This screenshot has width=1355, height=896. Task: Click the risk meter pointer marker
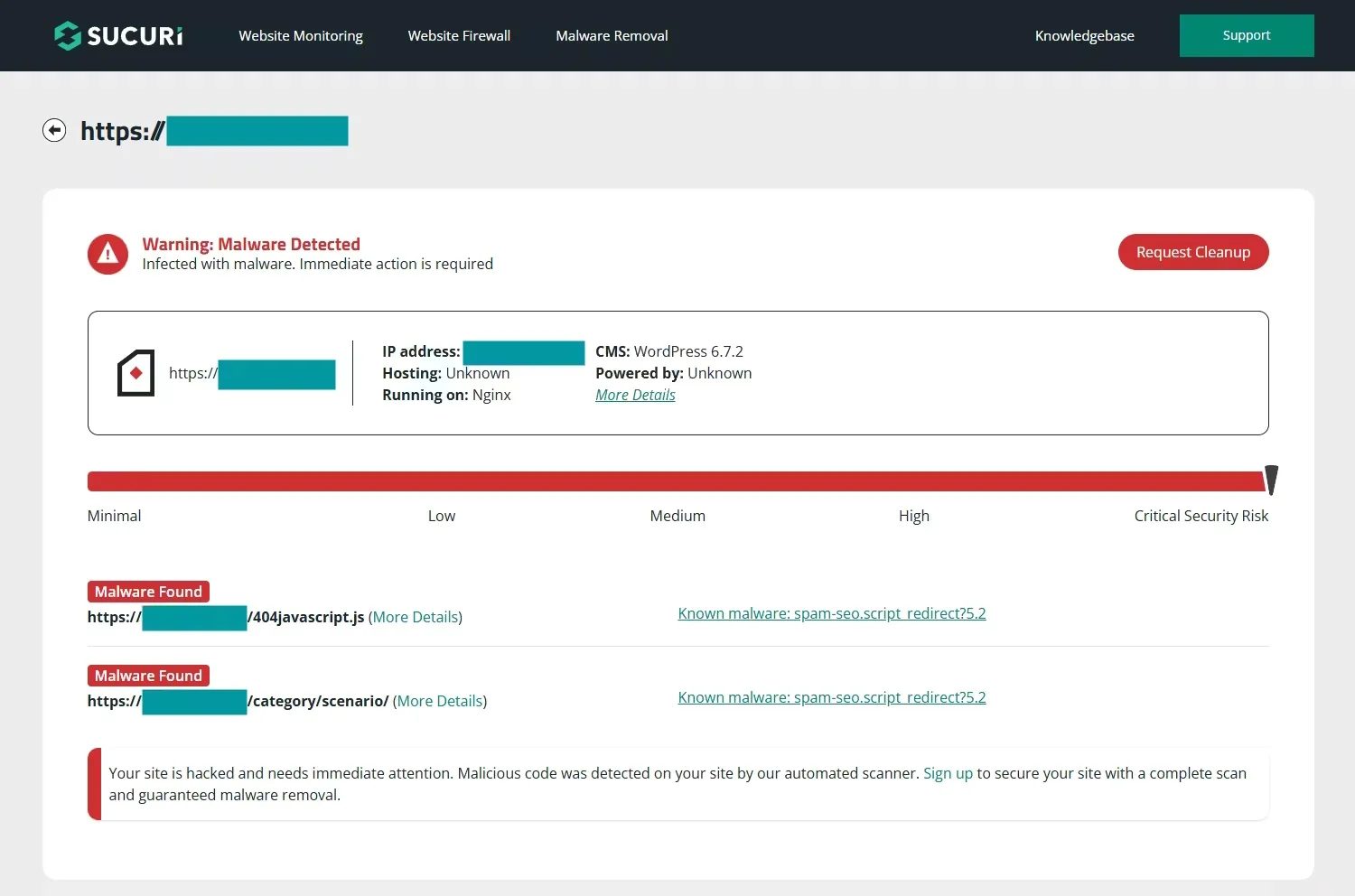[1271, 480]
